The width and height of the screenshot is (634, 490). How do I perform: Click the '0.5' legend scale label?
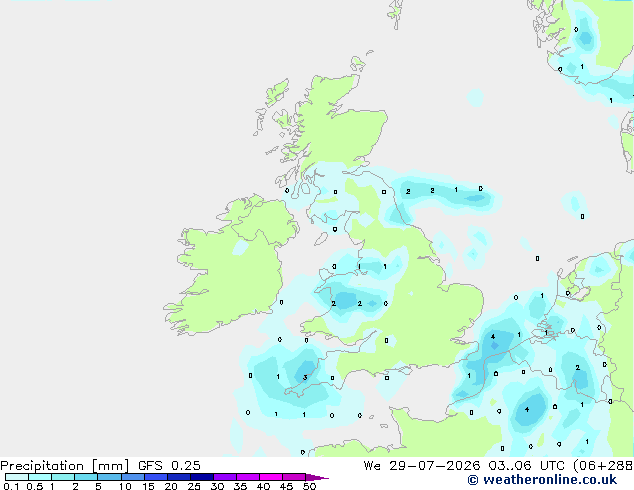tap(35, 486)
